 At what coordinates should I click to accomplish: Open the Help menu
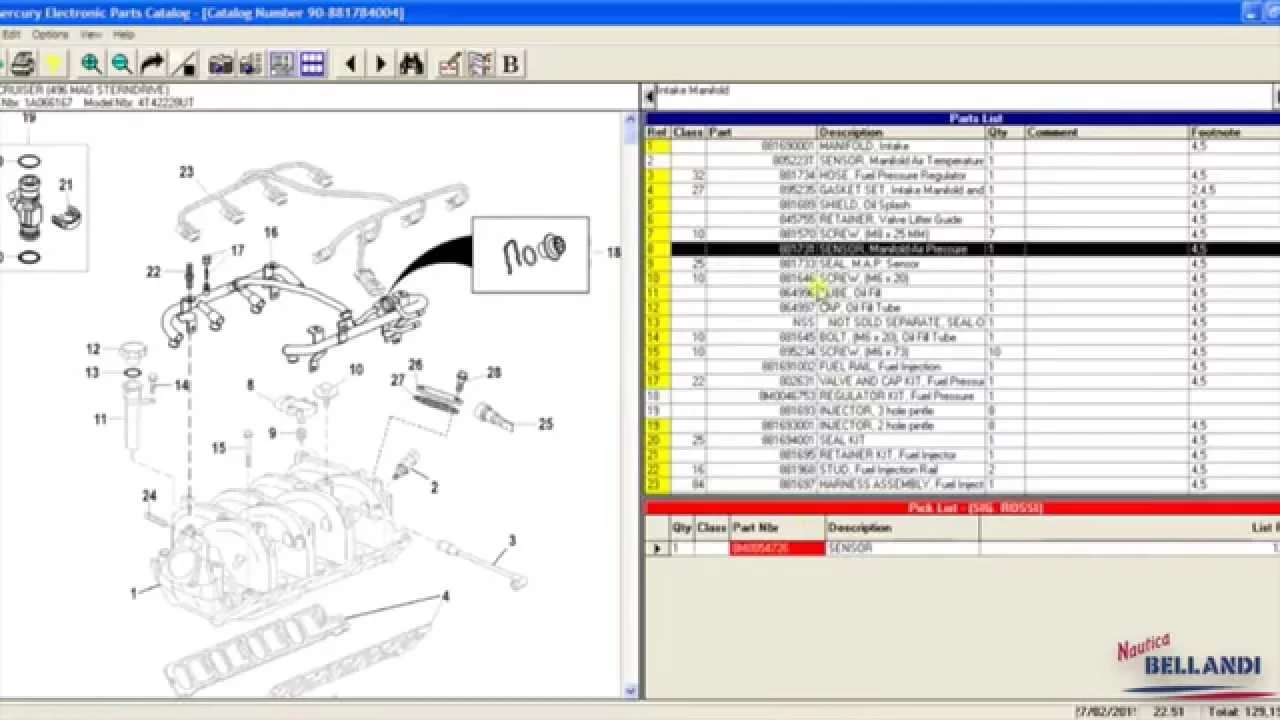124,34
